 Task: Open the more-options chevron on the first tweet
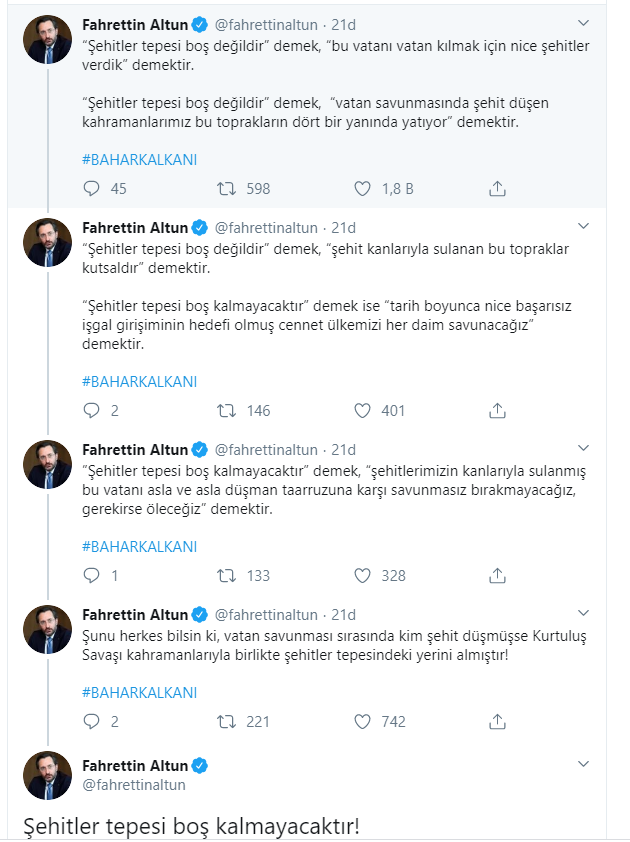[x=585, y=21]
